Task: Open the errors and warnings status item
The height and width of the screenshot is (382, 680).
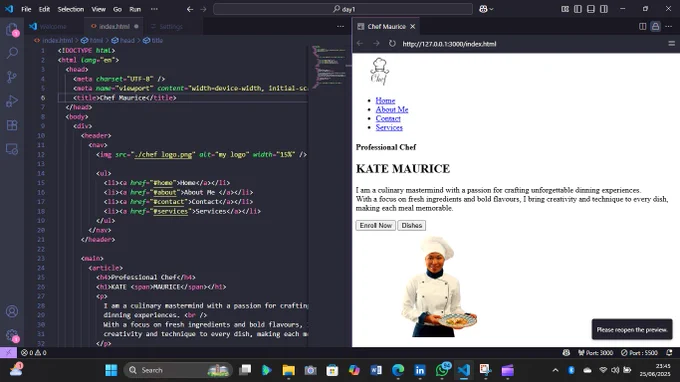Action: 34,353
